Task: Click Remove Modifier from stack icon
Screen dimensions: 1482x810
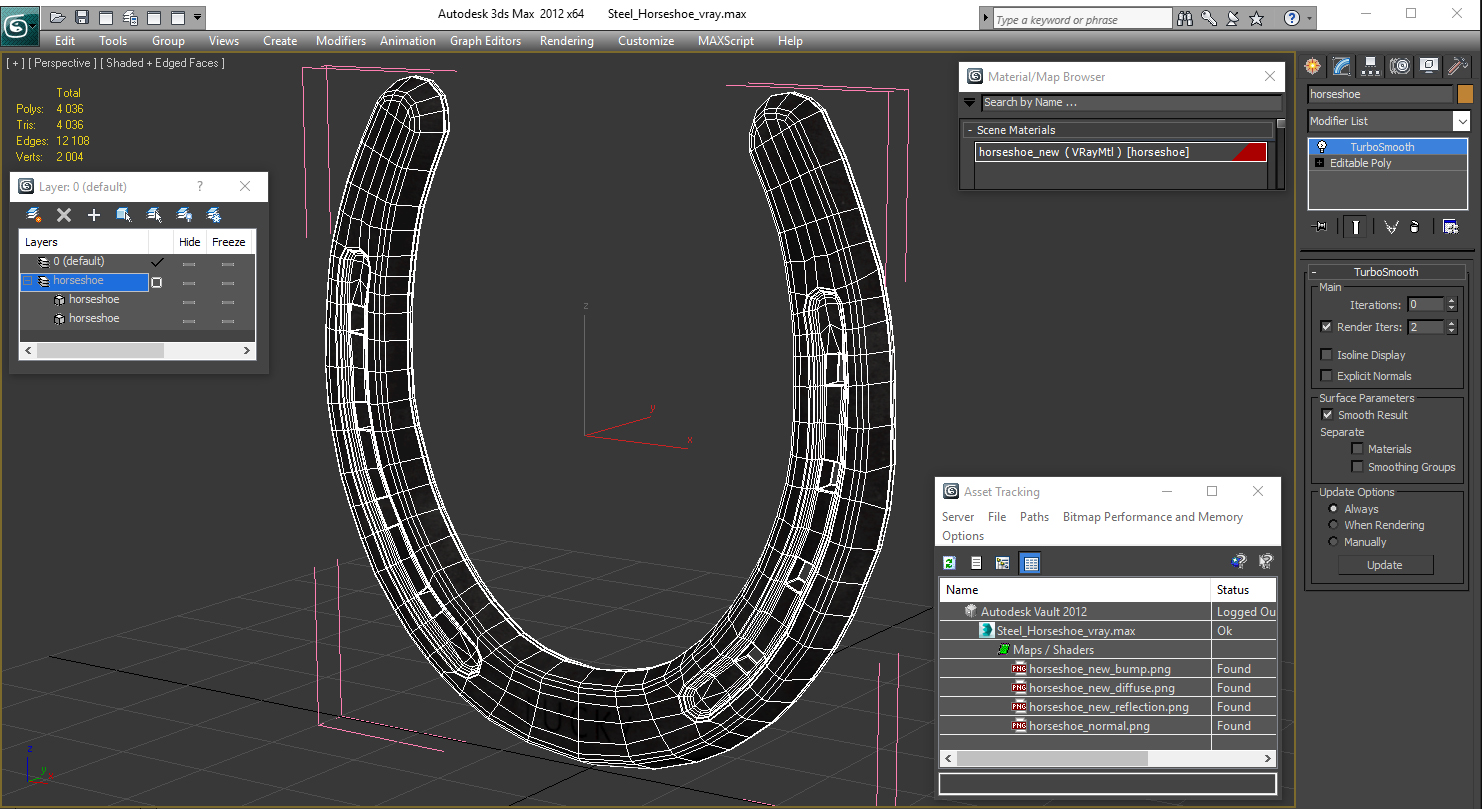Action: click(x=1414, y=227)
